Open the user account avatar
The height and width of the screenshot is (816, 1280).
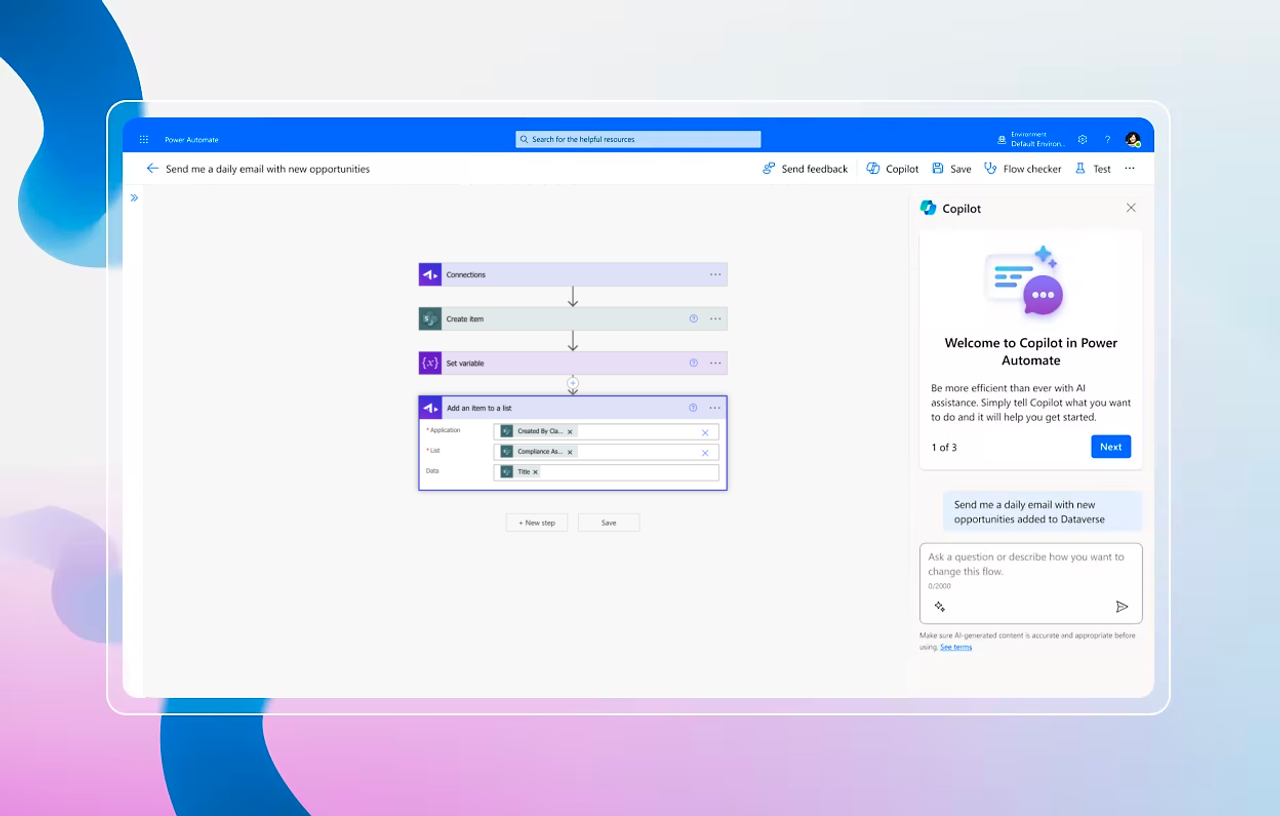tap(1133, 139)
